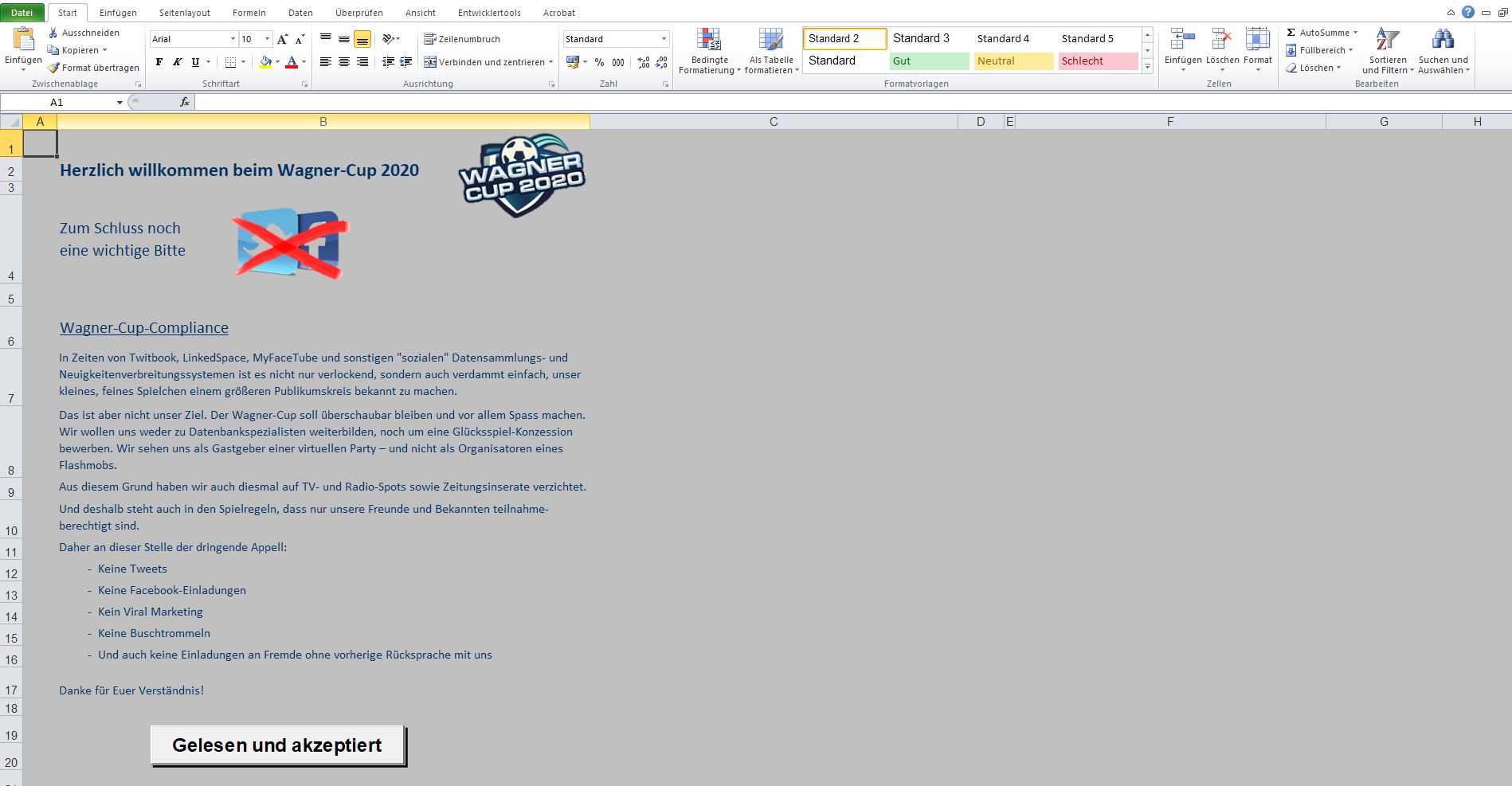Click the AutoSumme sigma icon
This screenshot has height=786, width=1512.
(x=1291, y=33)
